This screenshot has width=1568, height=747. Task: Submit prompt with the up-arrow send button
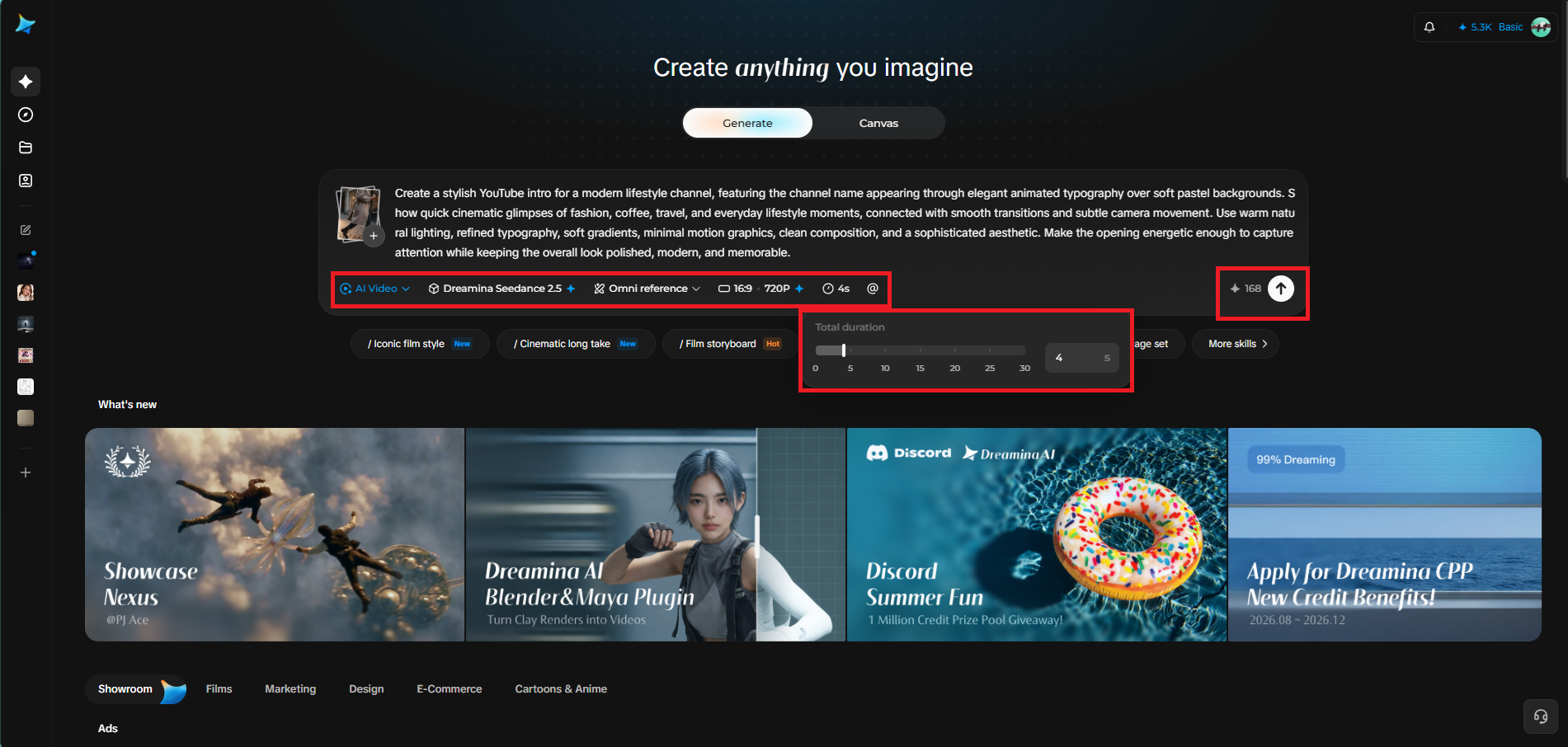pyautogui.click(x=1281, y=289)
